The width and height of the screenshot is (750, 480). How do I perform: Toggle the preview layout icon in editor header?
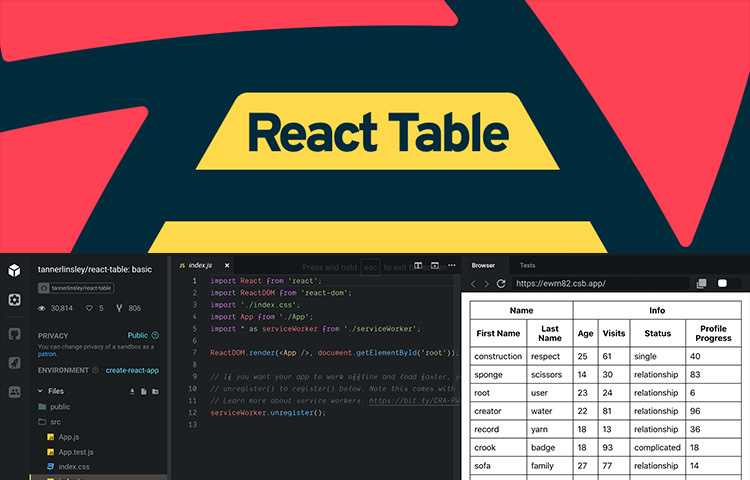pos(435,265)
